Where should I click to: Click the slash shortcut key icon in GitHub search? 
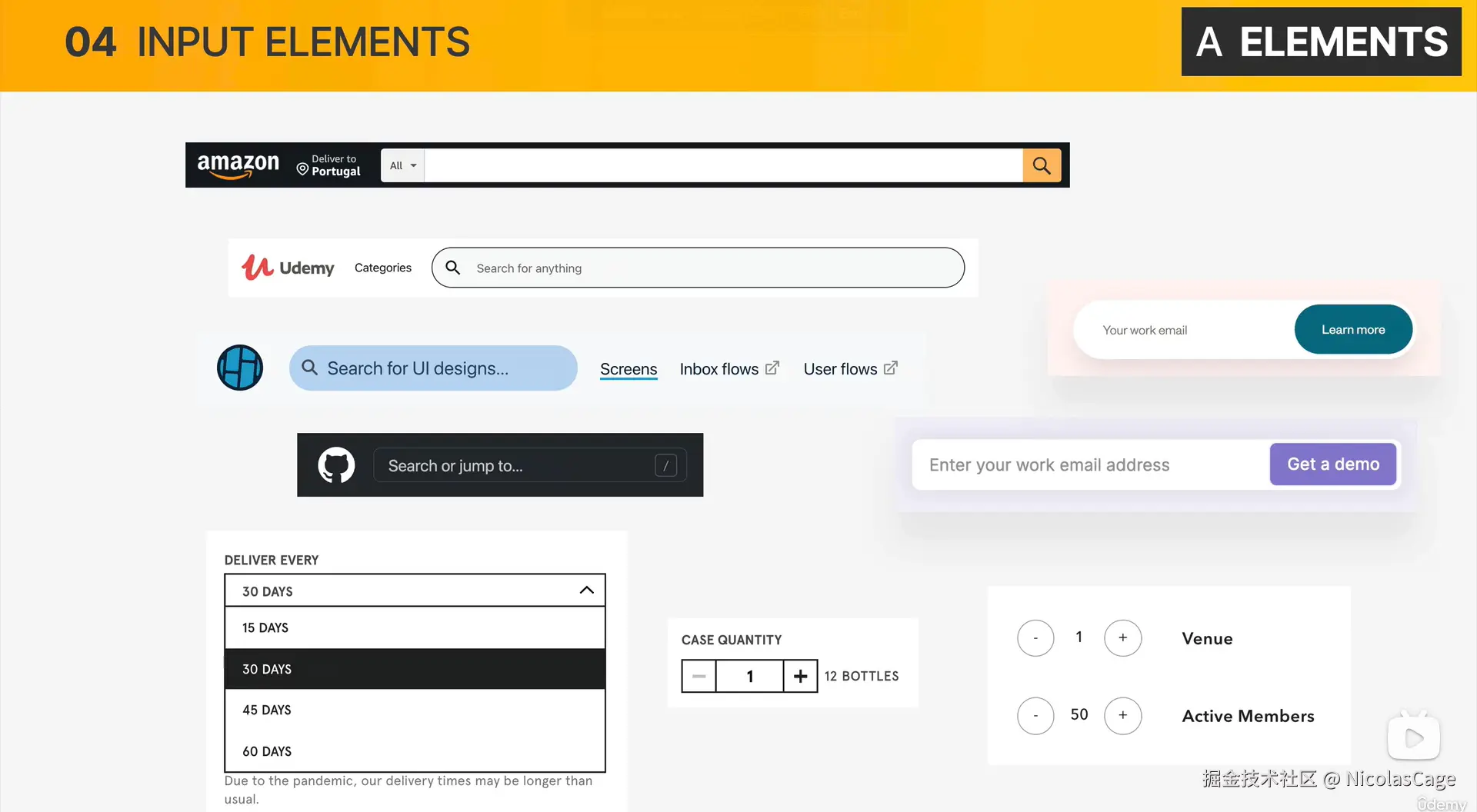pos(666,465)
